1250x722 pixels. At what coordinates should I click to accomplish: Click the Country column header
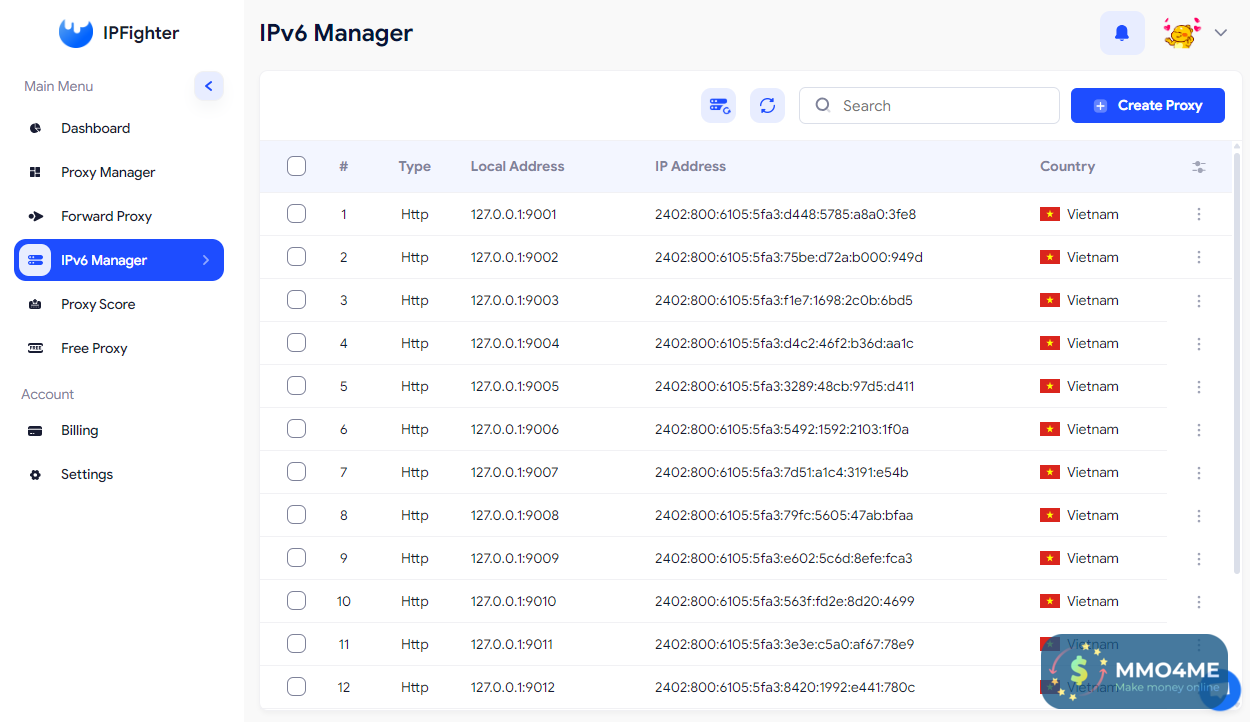(x=1067, y=166)
